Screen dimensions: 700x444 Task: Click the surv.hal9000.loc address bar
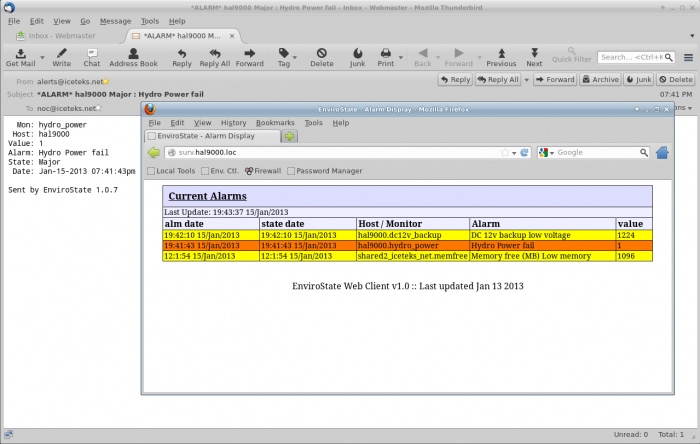coord(333,153)
